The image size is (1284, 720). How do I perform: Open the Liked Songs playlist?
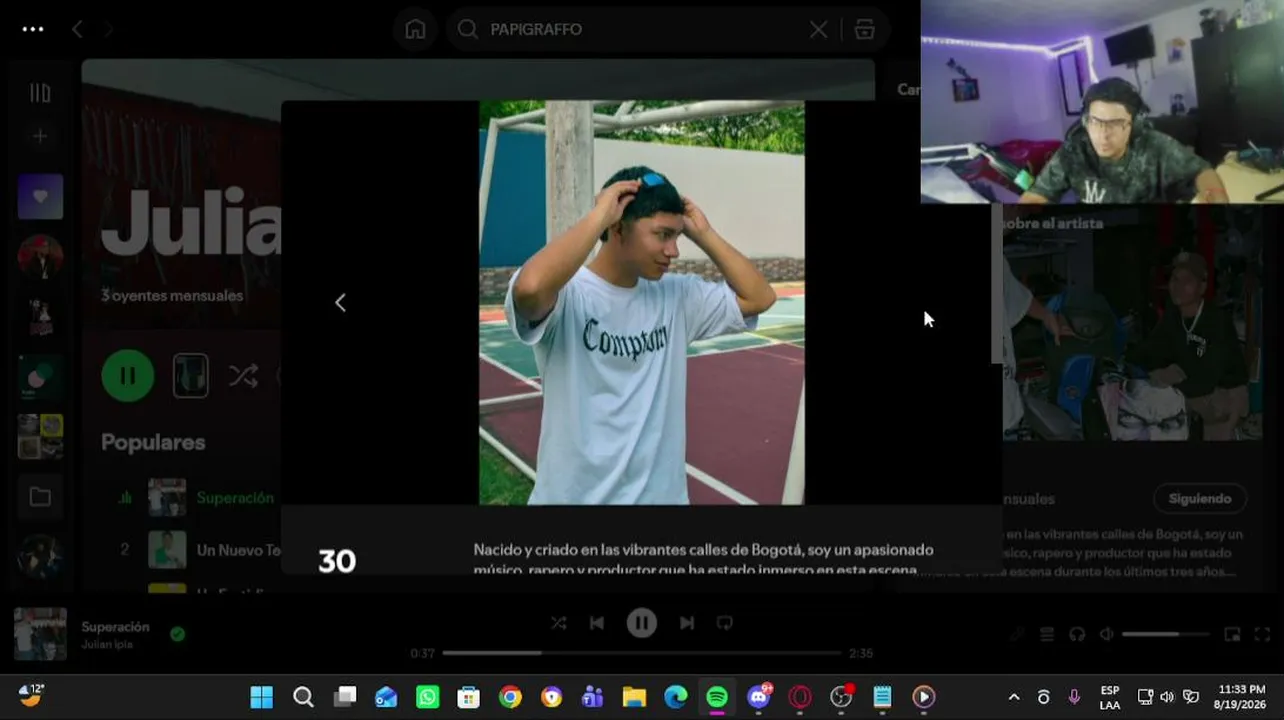40,197
